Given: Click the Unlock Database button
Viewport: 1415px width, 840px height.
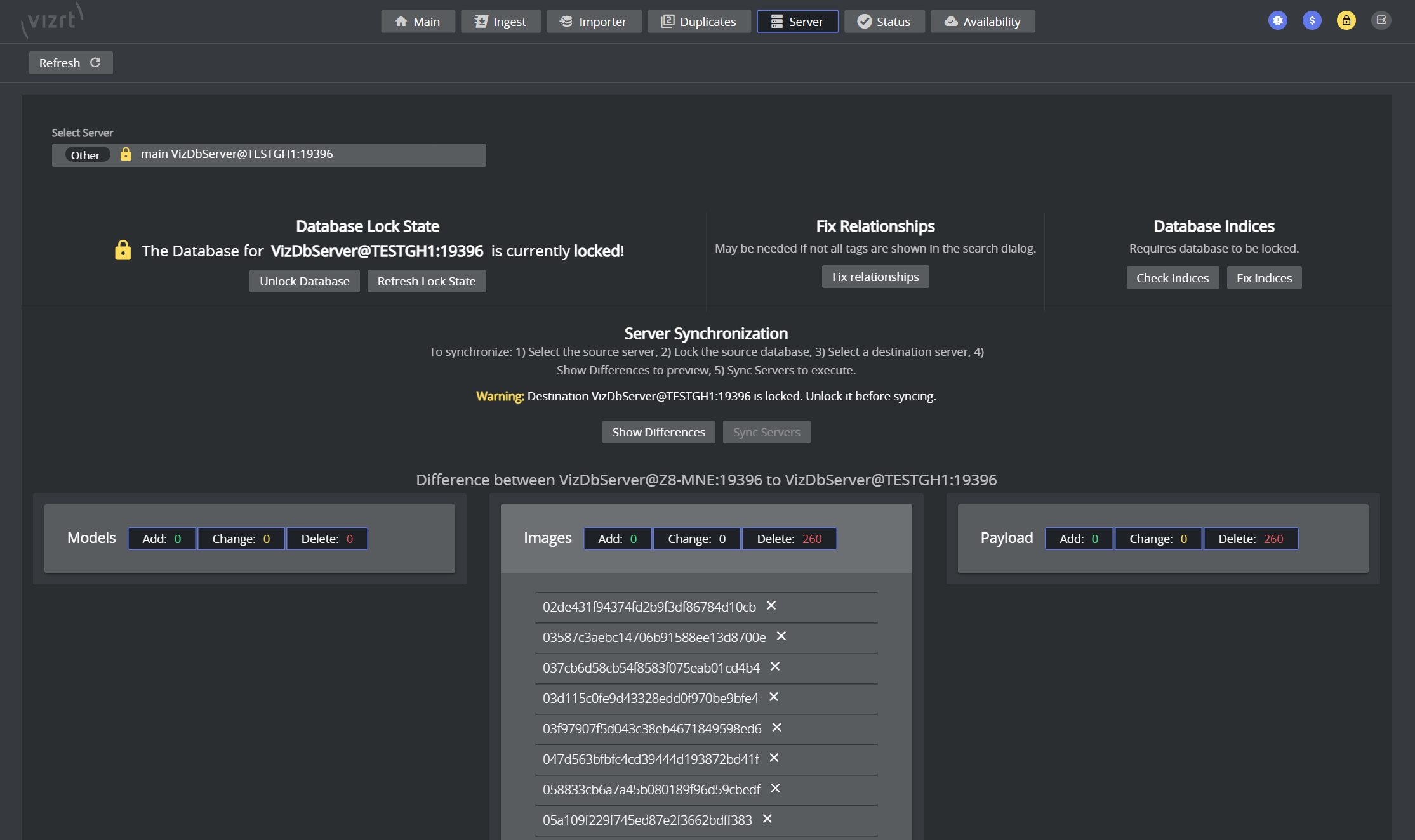Looking at the screenshot, I should (305, 281).
